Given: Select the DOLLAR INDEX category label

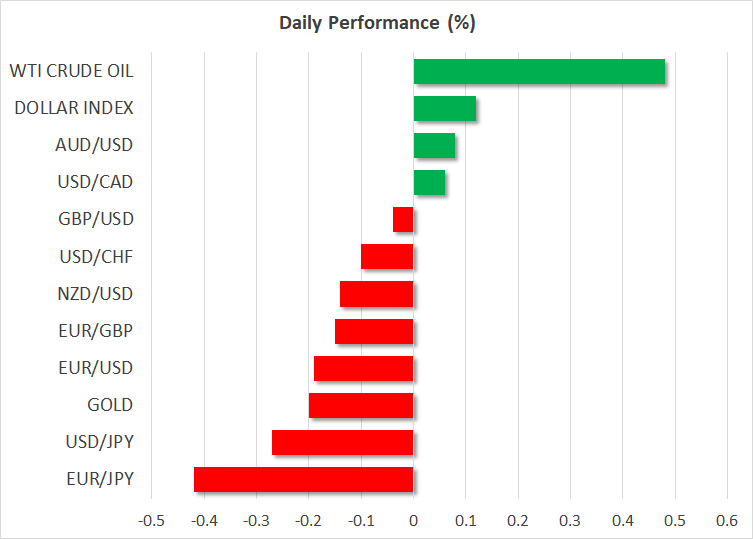Looking at the screenshot, I should point(74,108).
